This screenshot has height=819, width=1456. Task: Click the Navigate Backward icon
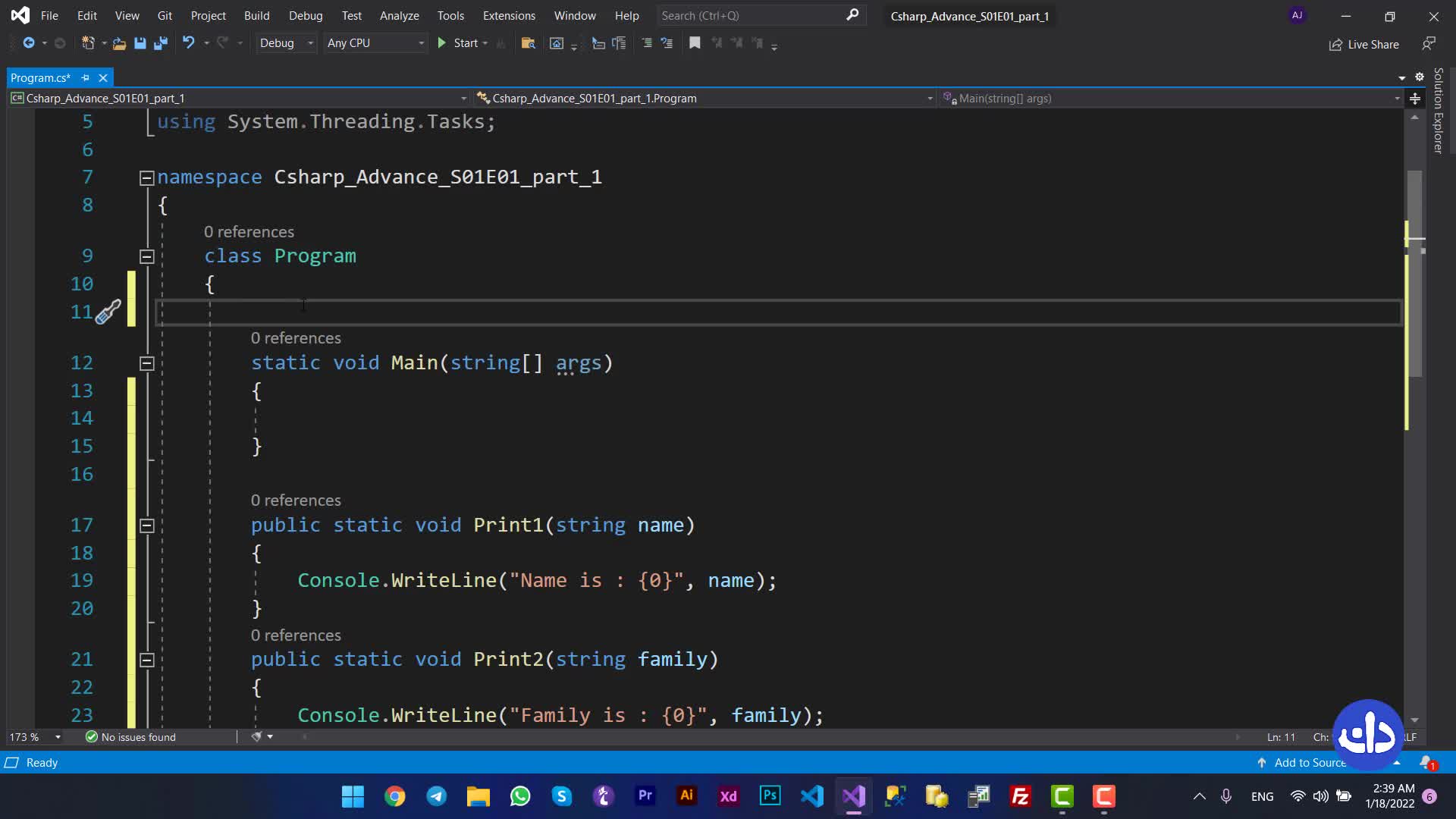(29, 43)
